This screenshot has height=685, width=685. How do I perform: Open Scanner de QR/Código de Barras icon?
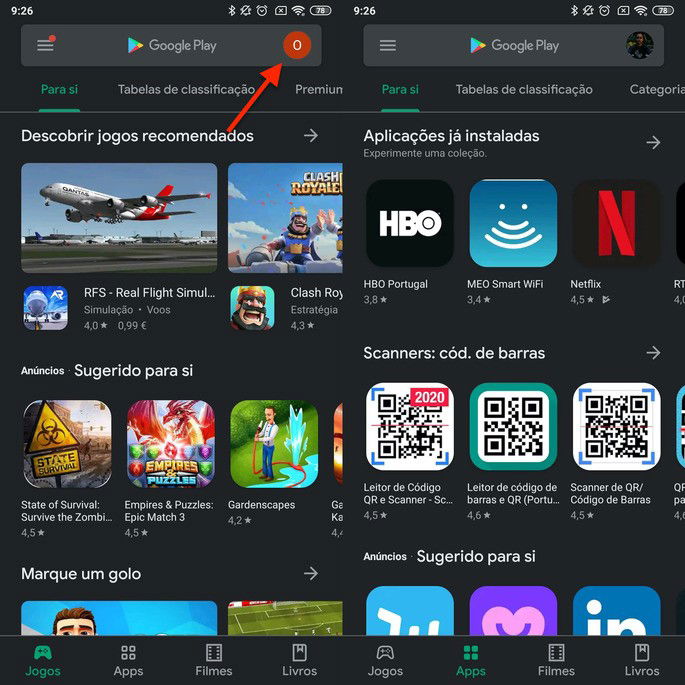point(616,426)
